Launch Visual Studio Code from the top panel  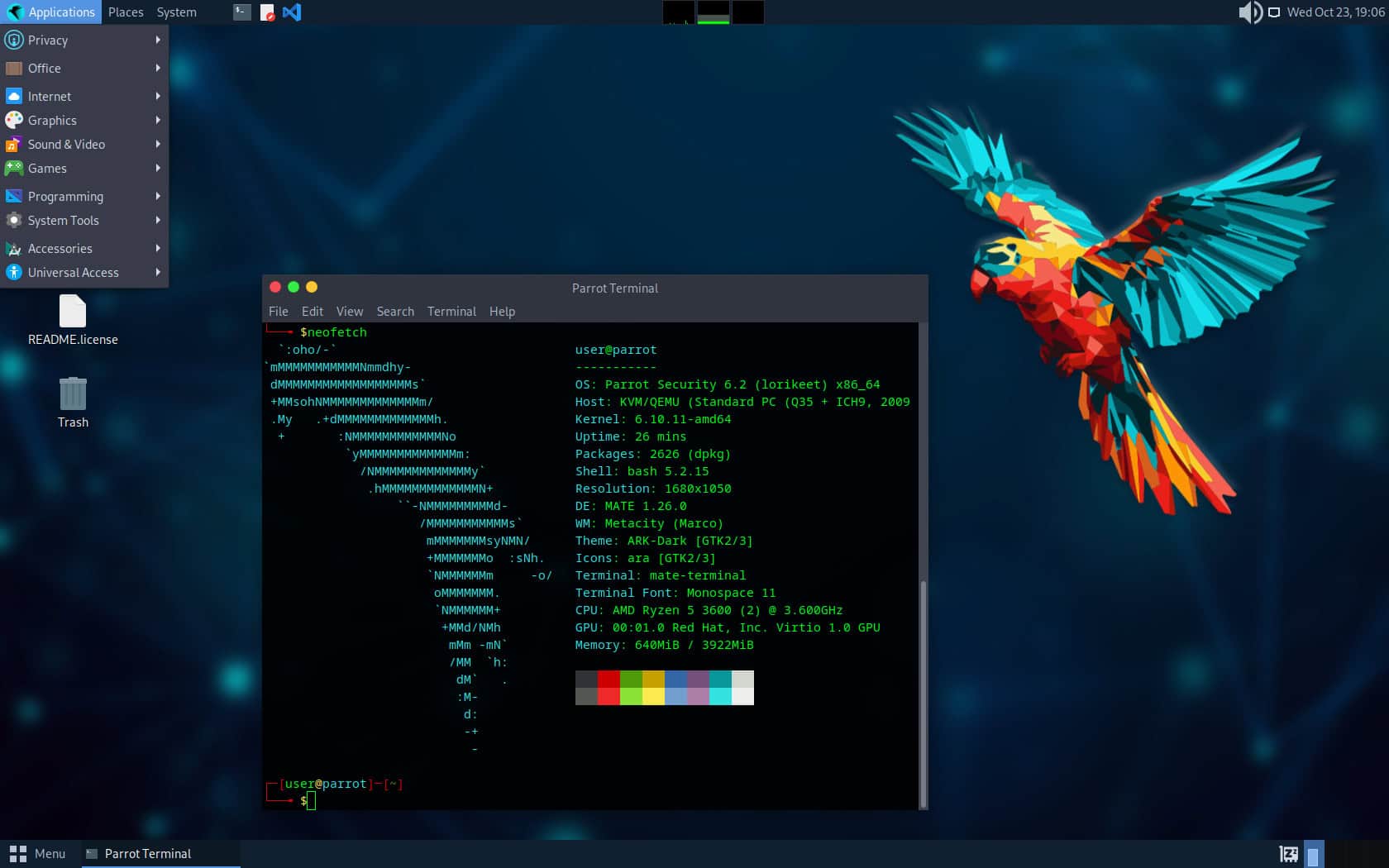point(293,12)
